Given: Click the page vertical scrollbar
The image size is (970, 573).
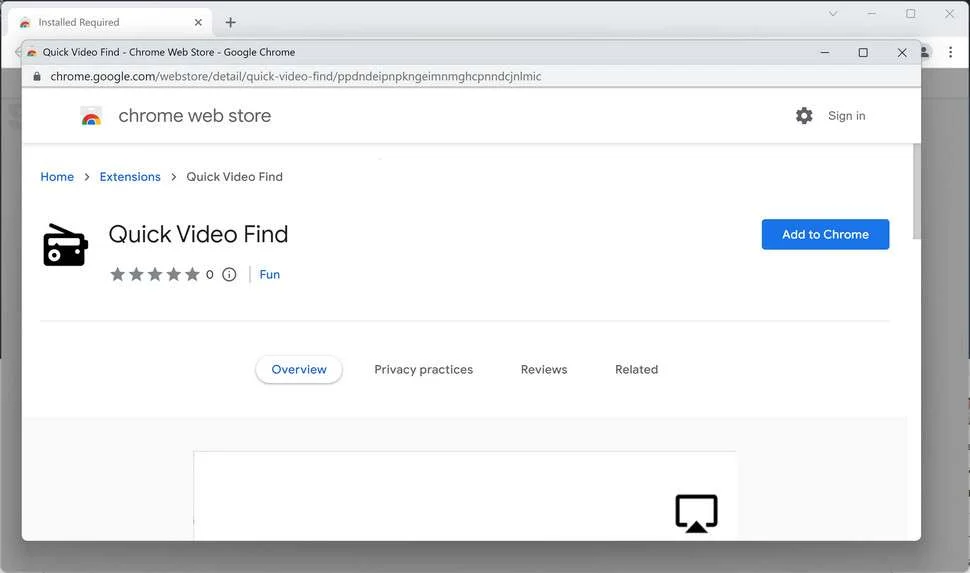Looking at the screenshot, I should 917,191.
